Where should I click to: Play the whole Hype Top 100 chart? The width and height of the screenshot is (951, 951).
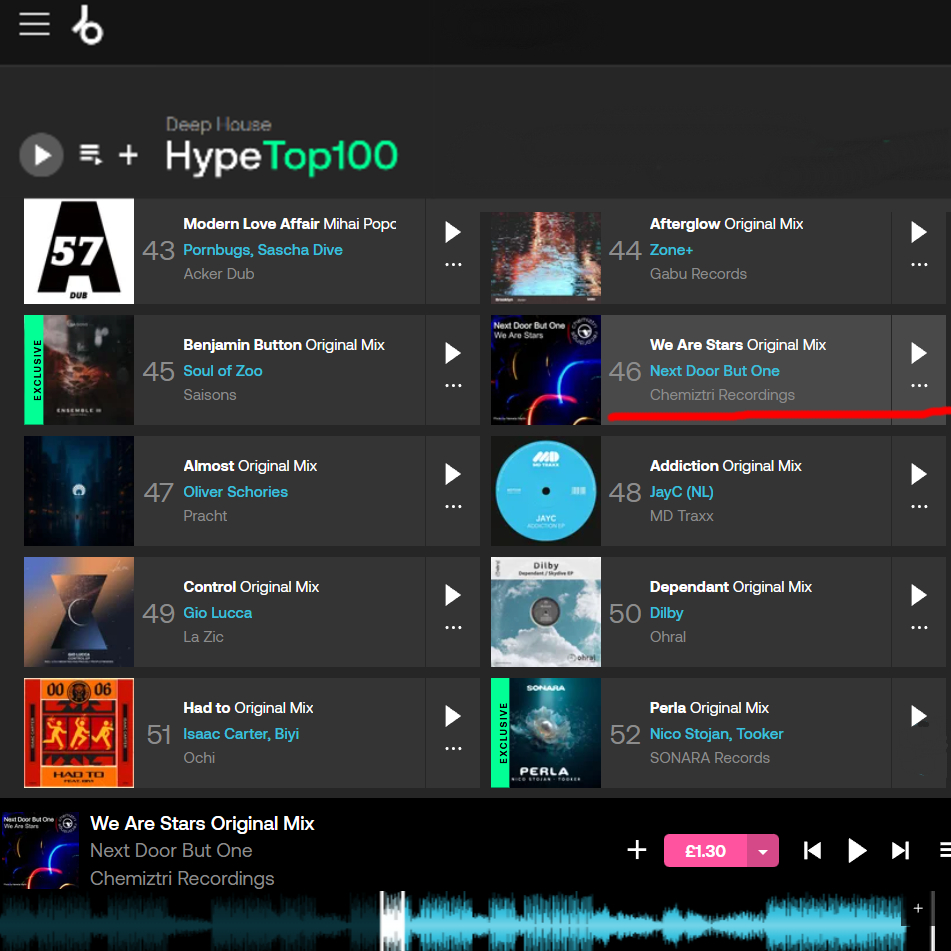pos(41,155)
